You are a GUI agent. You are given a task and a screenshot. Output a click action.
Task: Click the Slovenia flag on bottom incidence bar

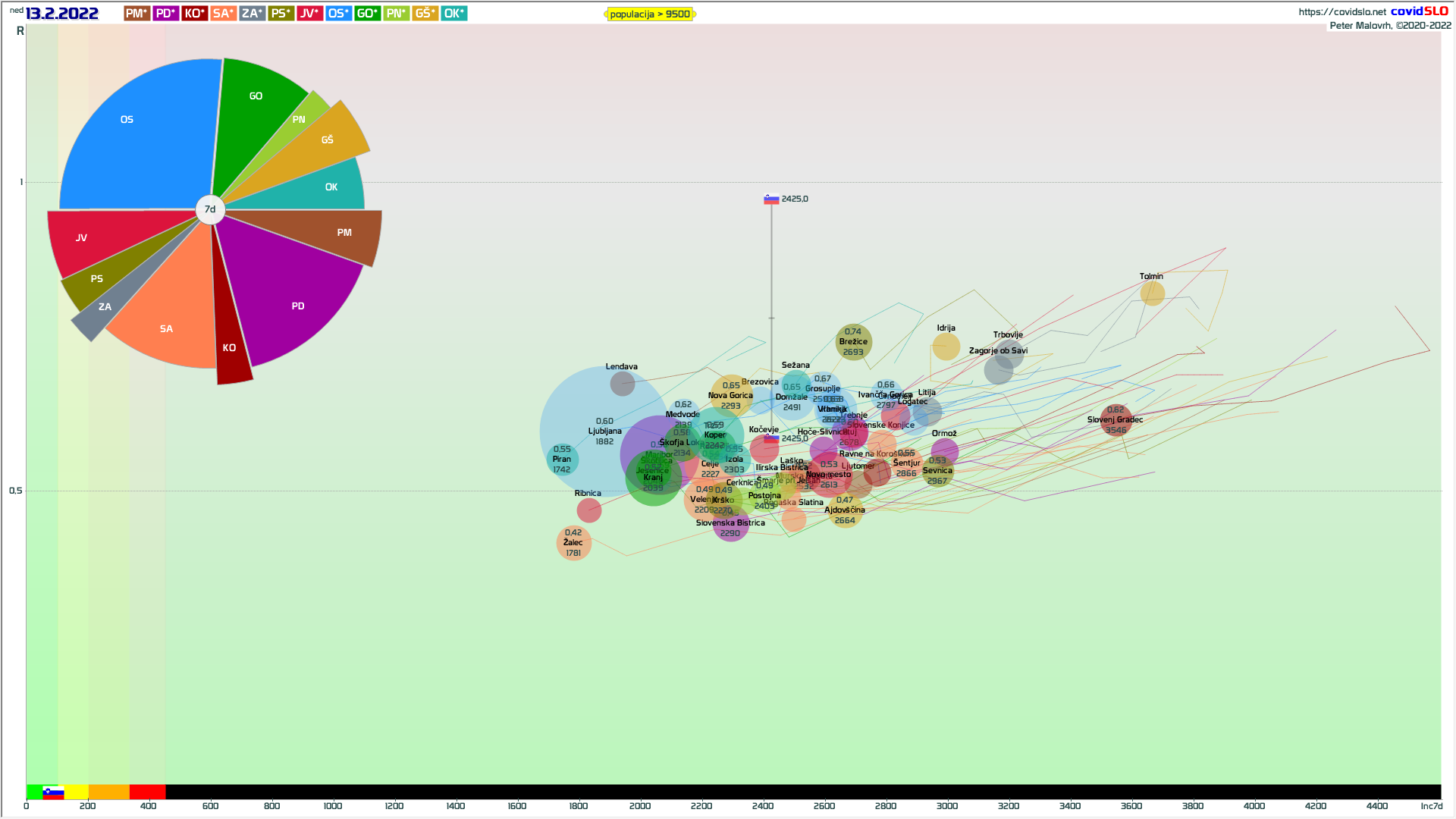(x=53, y=792)
